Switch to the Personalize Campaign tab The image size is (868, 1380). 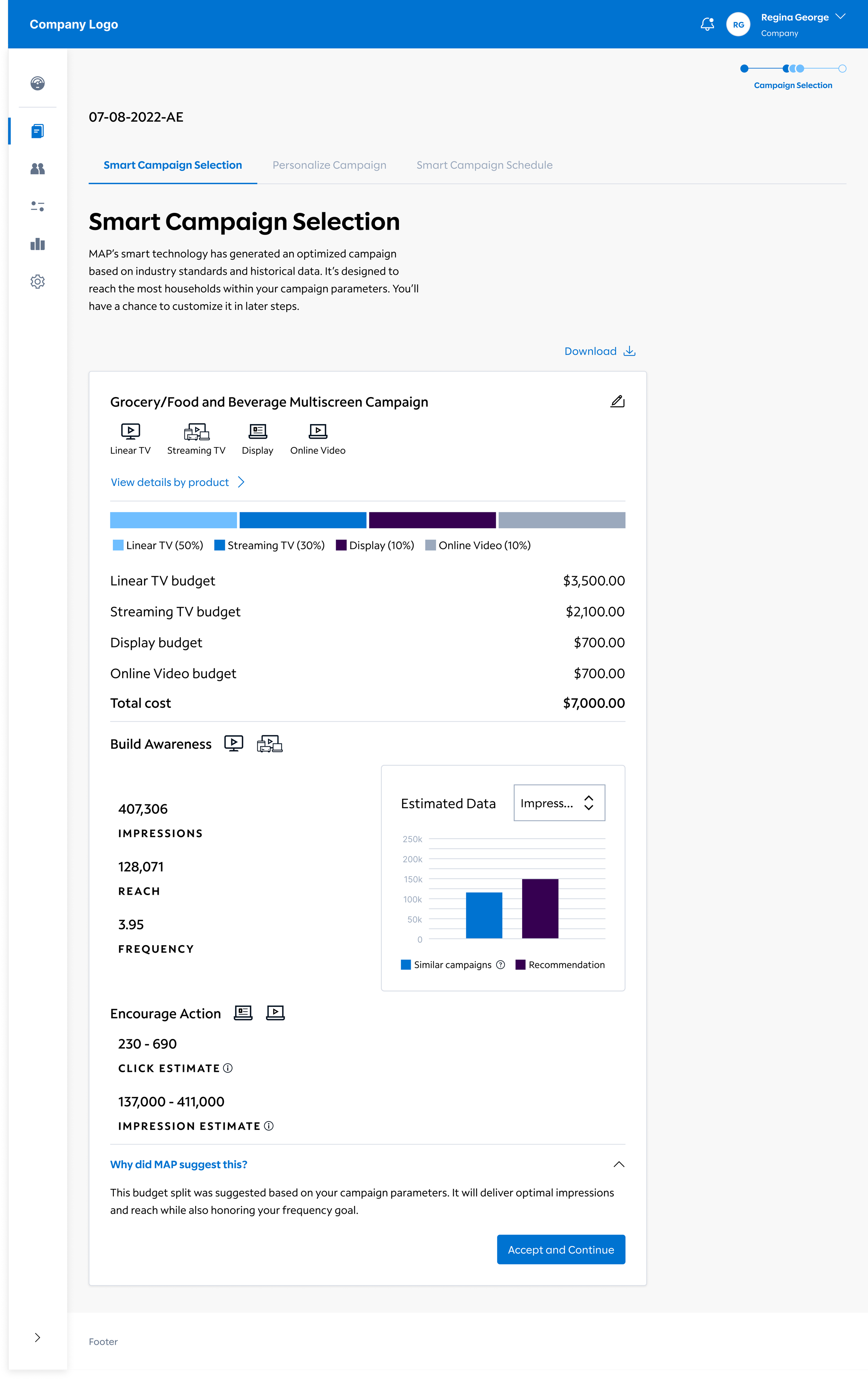[x=329, y=165]
